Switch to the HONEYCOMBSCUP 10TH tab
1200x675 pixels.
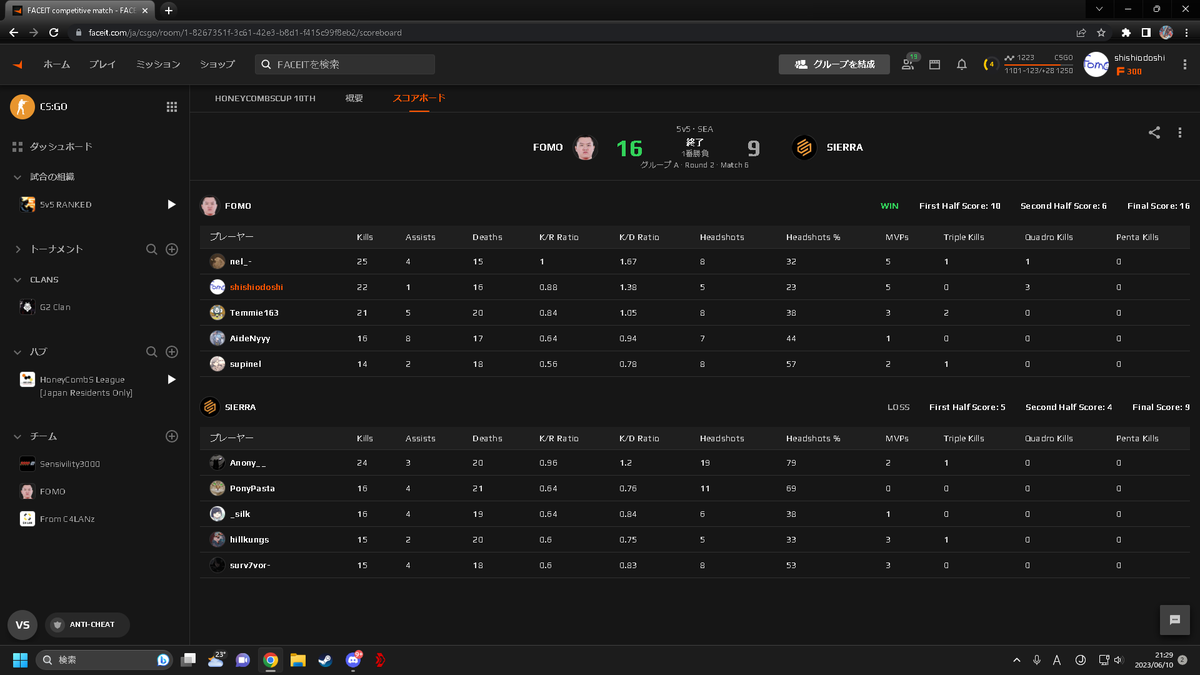coord(265,98)
